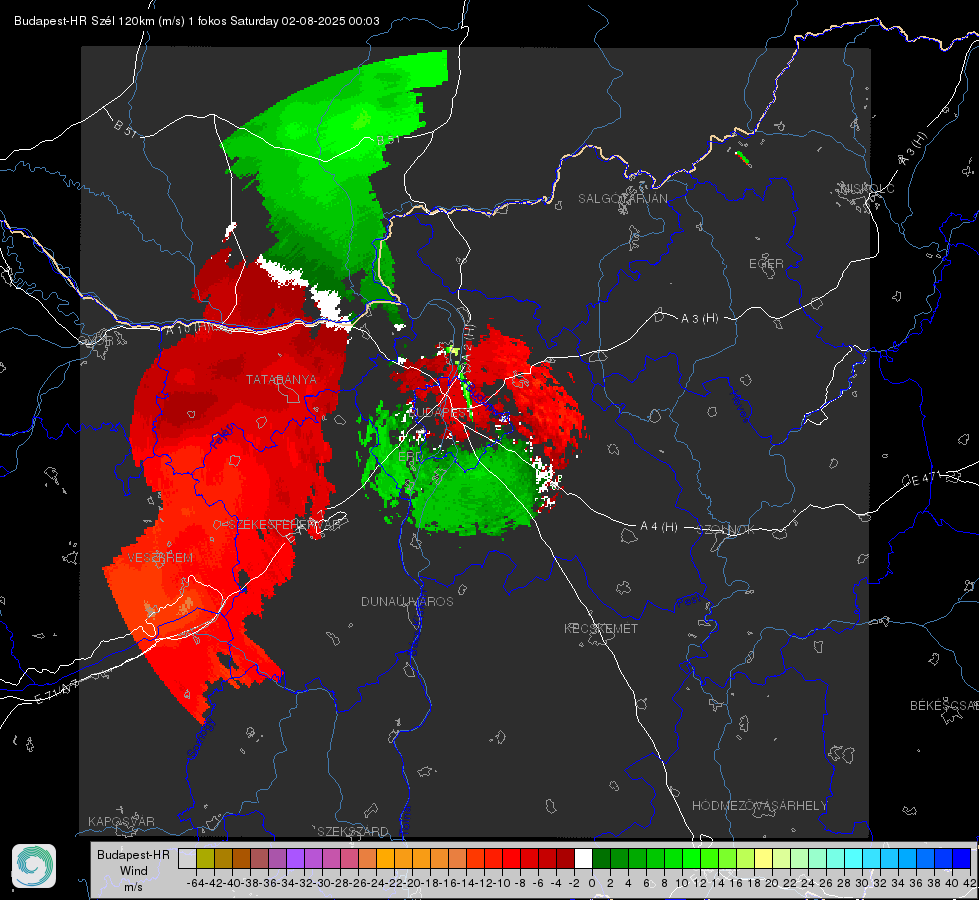Click the SALGOTARJAN city label
979x900 pixels.
pos(622,199)
